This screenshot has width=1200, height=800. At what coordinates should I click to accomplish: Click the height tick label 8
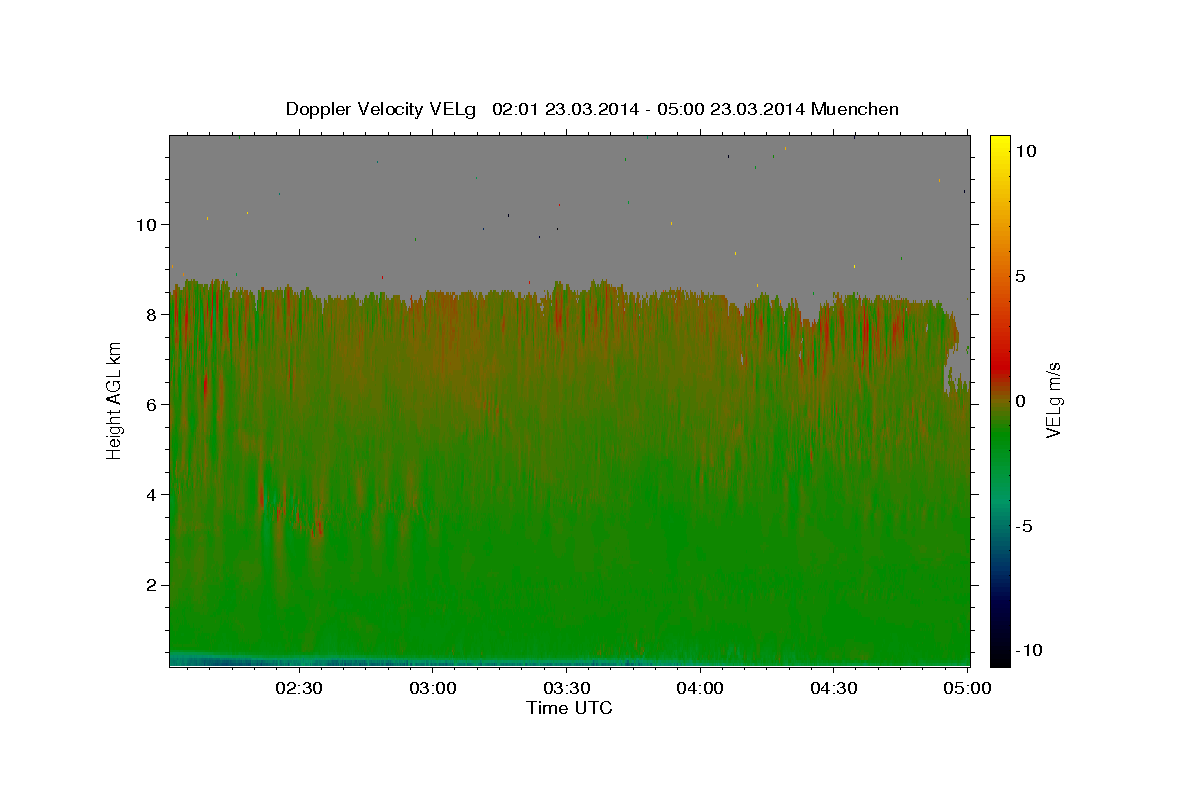152,314
